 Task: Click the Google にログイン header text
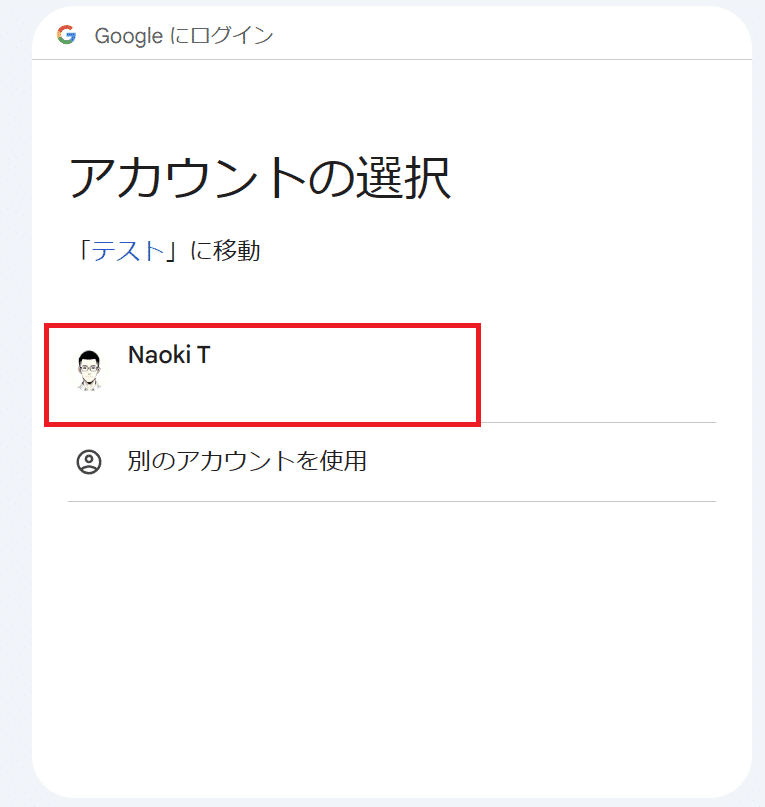tap(183, 36)
